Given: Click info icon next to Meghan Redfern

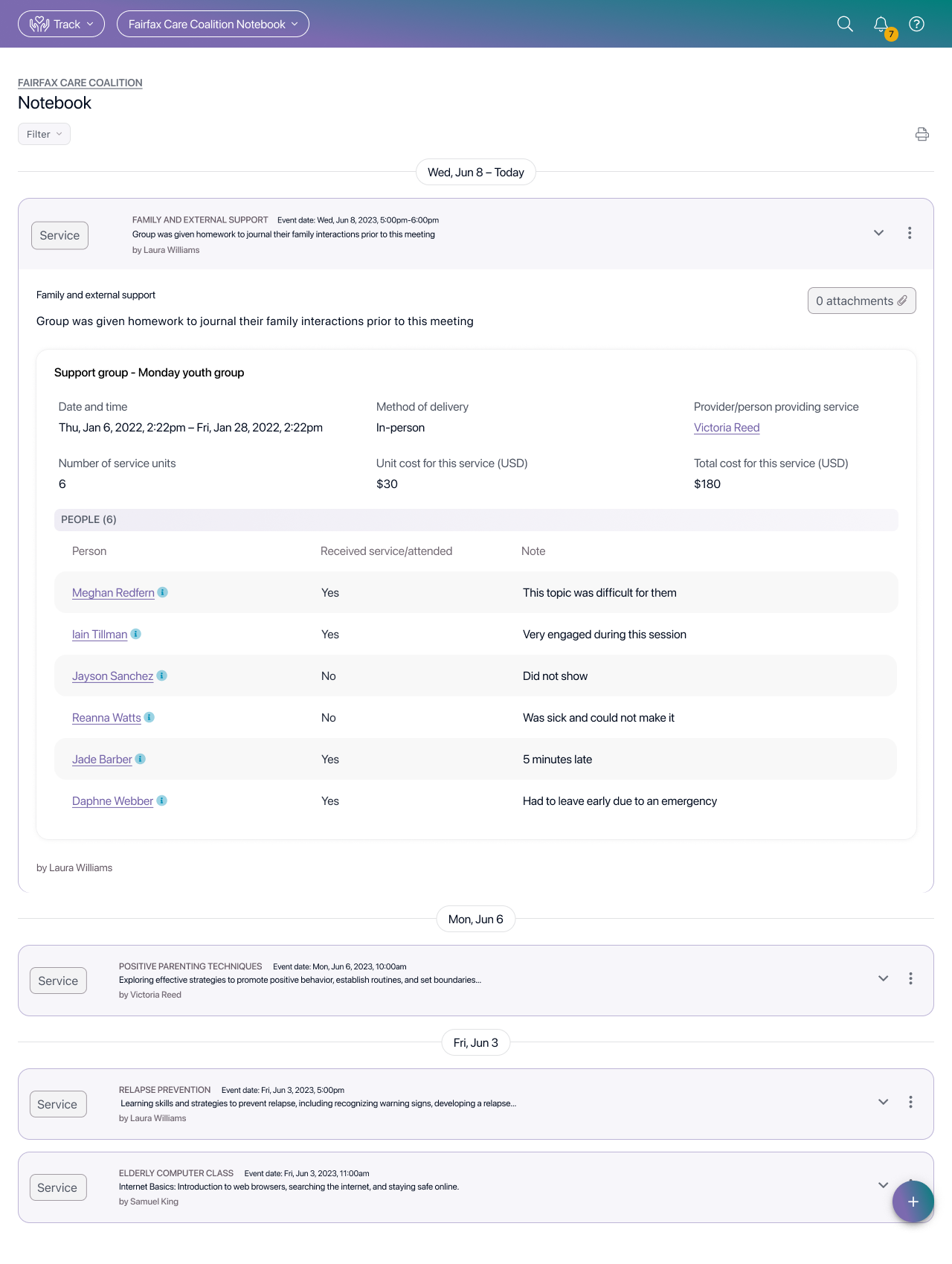Looking at the screenshot, I should pyautogui.click(x=163, y=592).
